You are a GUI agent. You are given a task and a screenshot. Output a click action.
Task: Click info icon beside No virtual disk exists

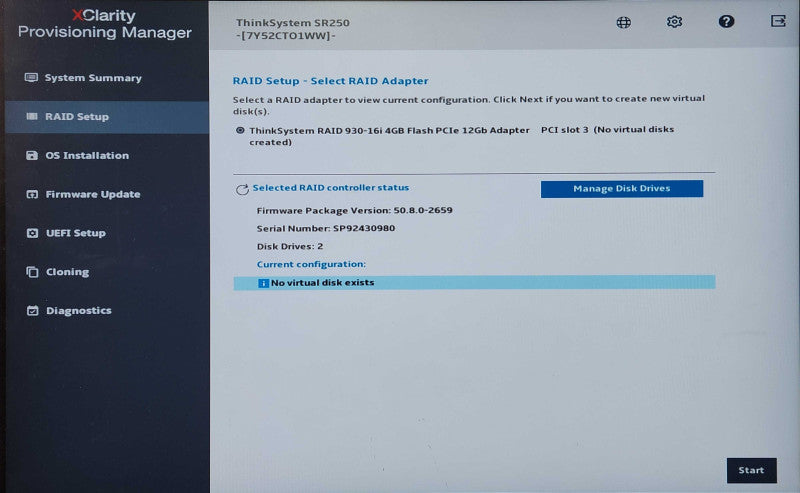263,283
